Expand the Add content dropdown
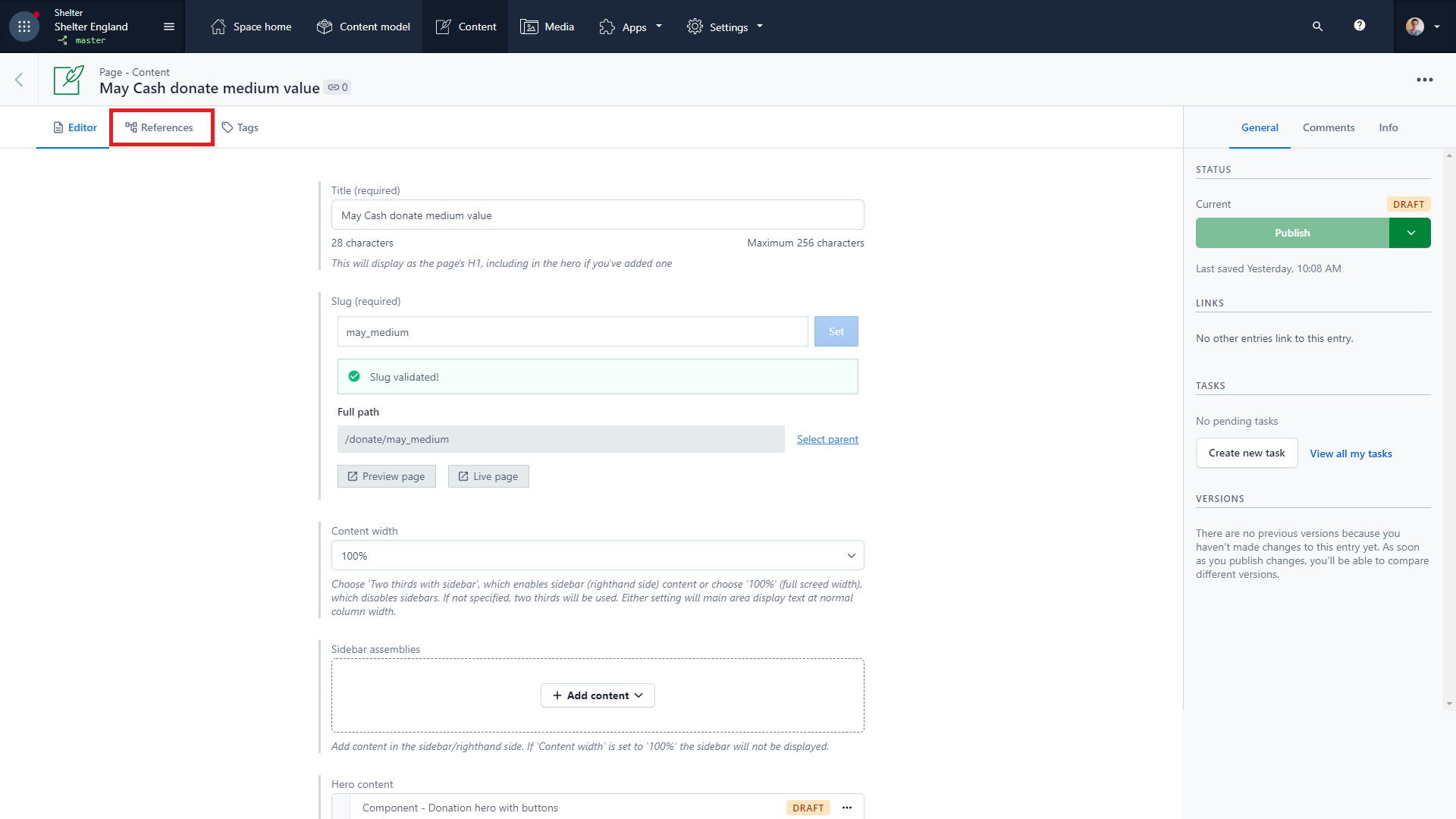 [x=598, y=695]
